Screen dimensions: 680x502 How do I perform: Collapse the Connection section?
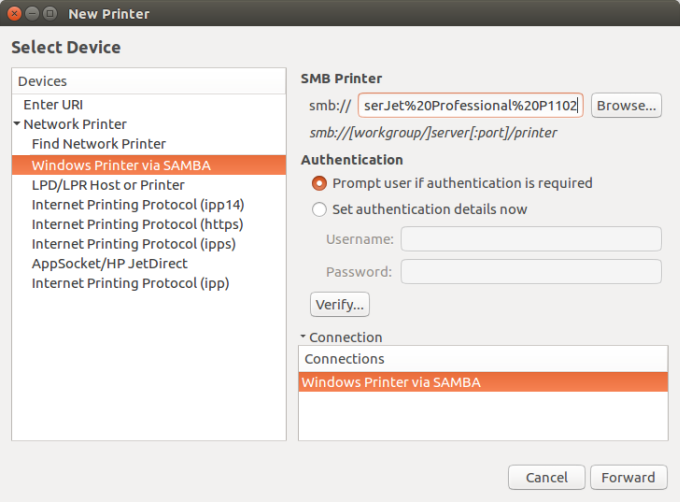[x=303, y=338]
